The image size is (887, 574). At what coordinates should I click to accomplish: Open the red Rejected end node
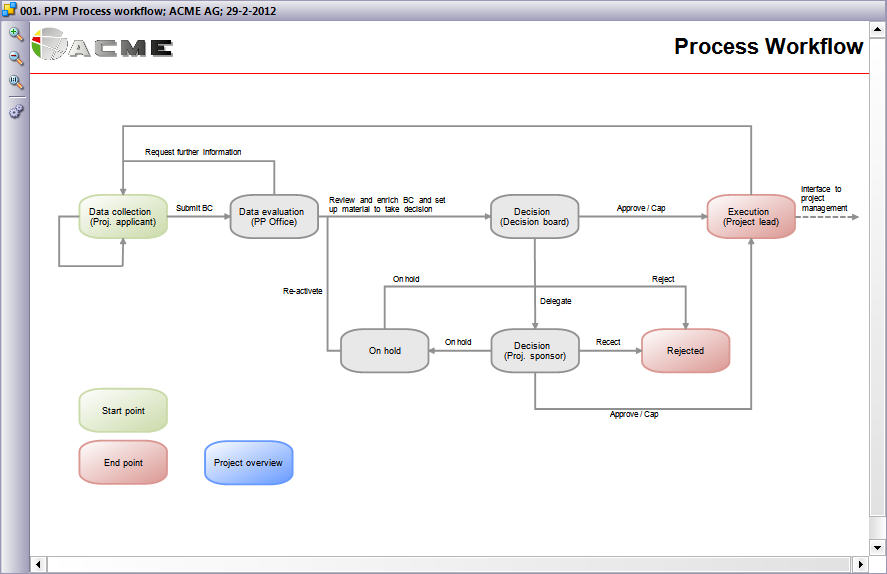click(685, 351)
